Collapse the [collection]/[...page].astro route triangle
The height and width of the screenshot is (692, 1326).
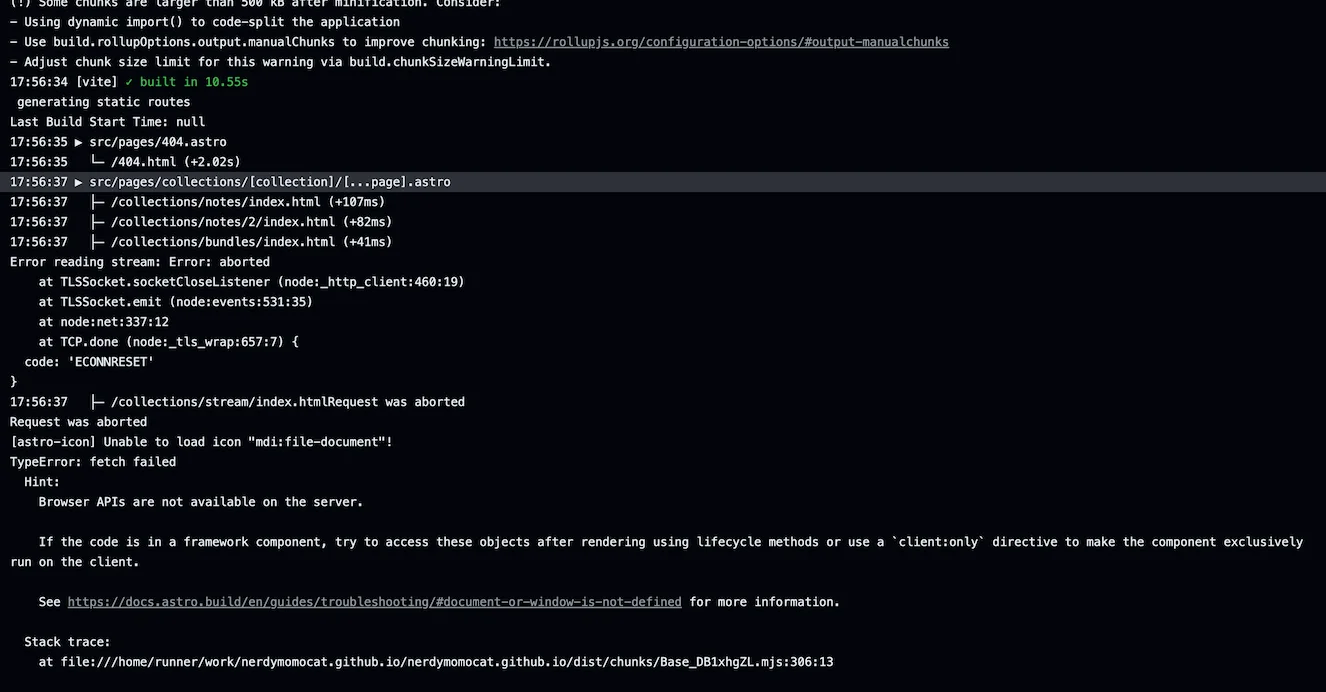pos(79,182)
